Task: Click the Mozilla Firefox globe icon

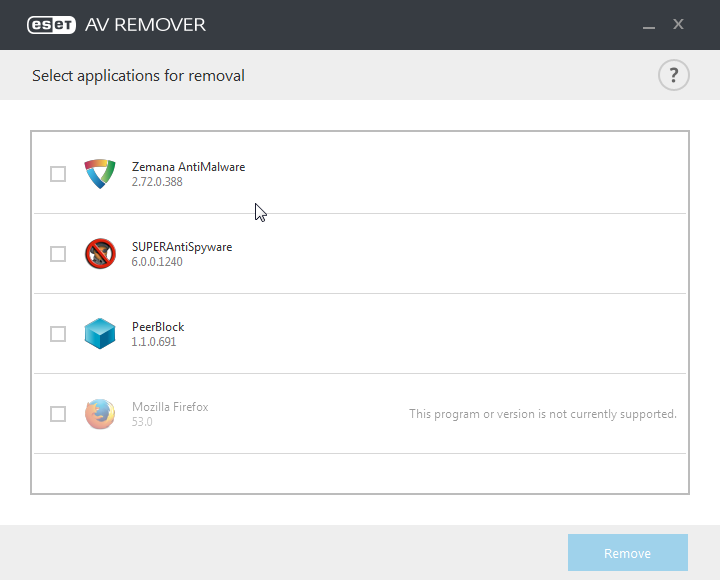Action: click(x=100, y=414)
